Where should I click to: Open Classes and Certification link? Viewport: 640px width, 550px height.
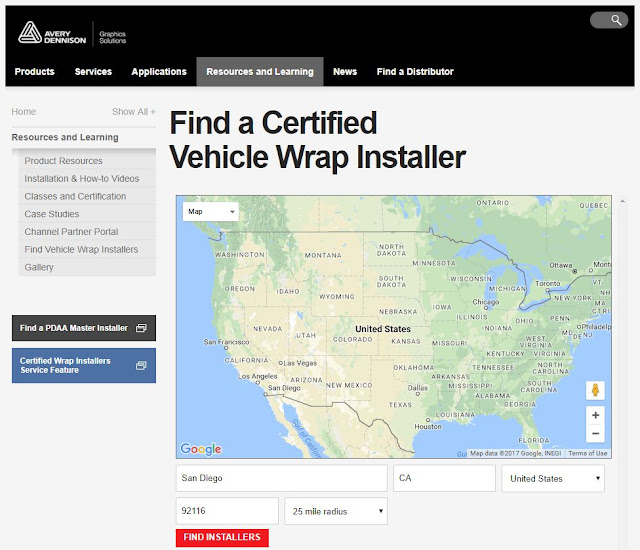(75, 196)
